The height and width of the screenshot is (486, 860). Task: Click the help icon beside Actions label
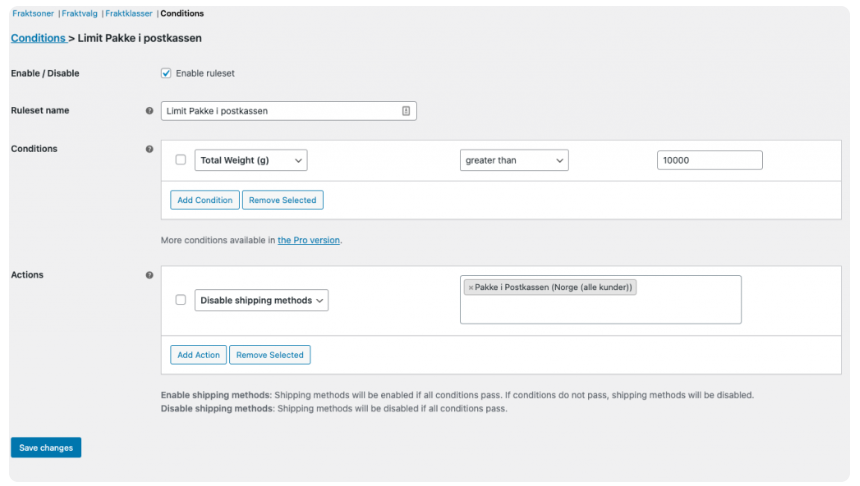150,275
